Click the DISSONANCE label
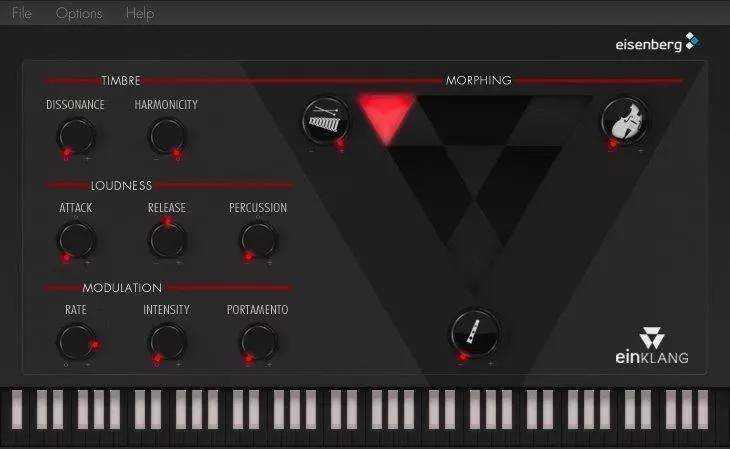 pyautogui.click(x=75, y=105)
